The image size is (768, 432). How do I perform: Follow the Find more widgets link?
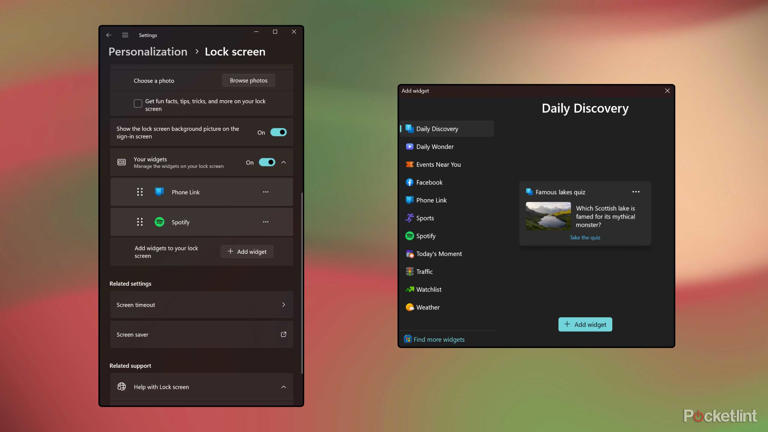(439, 340)
